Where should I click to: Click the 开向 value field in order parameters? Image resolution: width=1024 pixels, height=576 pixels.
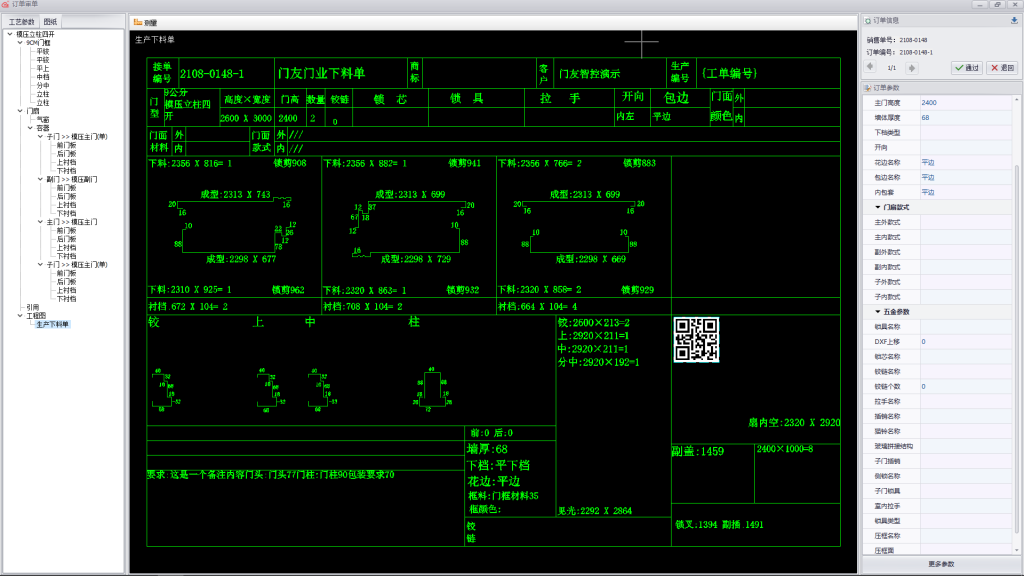pos(967,148)
